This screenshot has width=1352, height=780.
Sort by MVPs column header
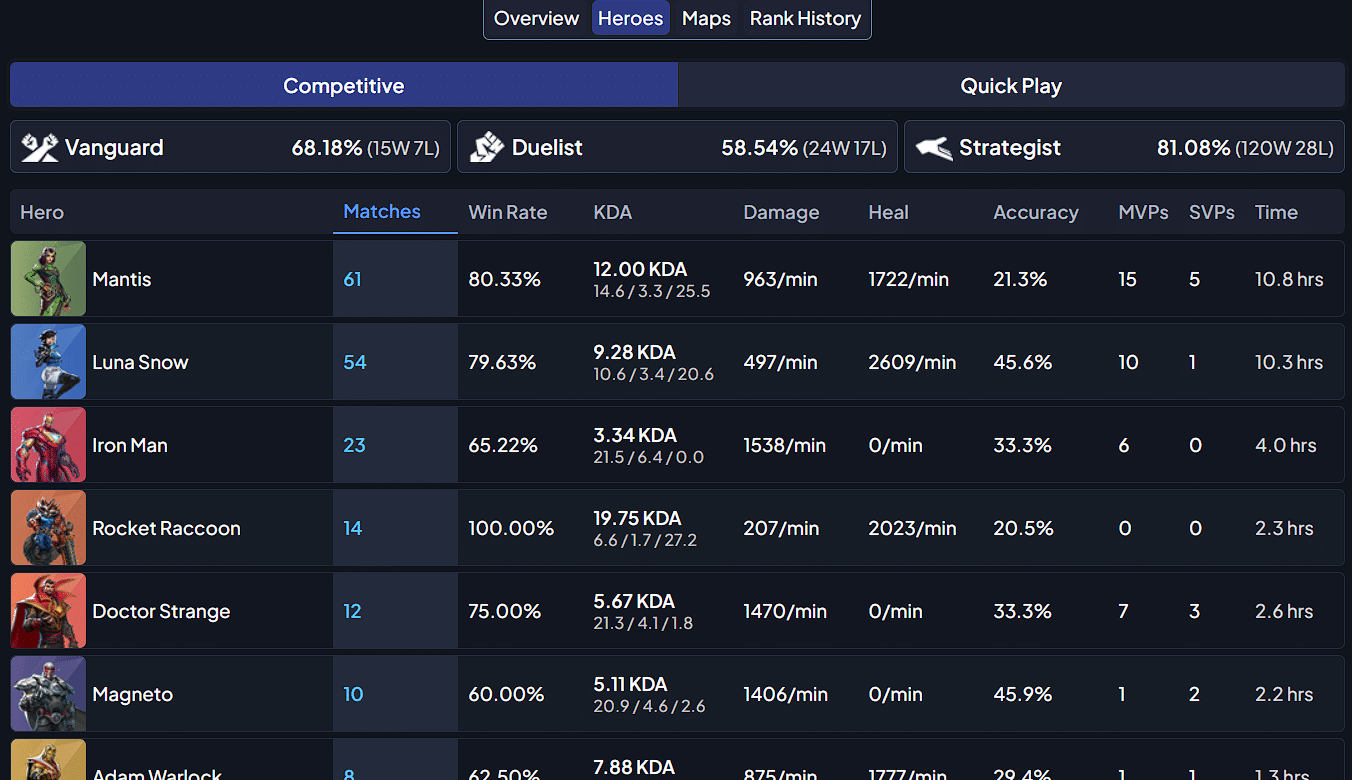(1143, 212)
